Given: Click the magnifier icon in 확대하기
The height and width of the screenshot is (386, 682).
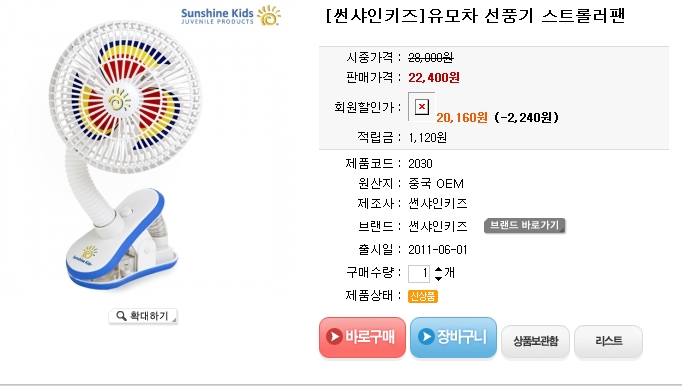Looking at the screenshot, I should 121,316.
